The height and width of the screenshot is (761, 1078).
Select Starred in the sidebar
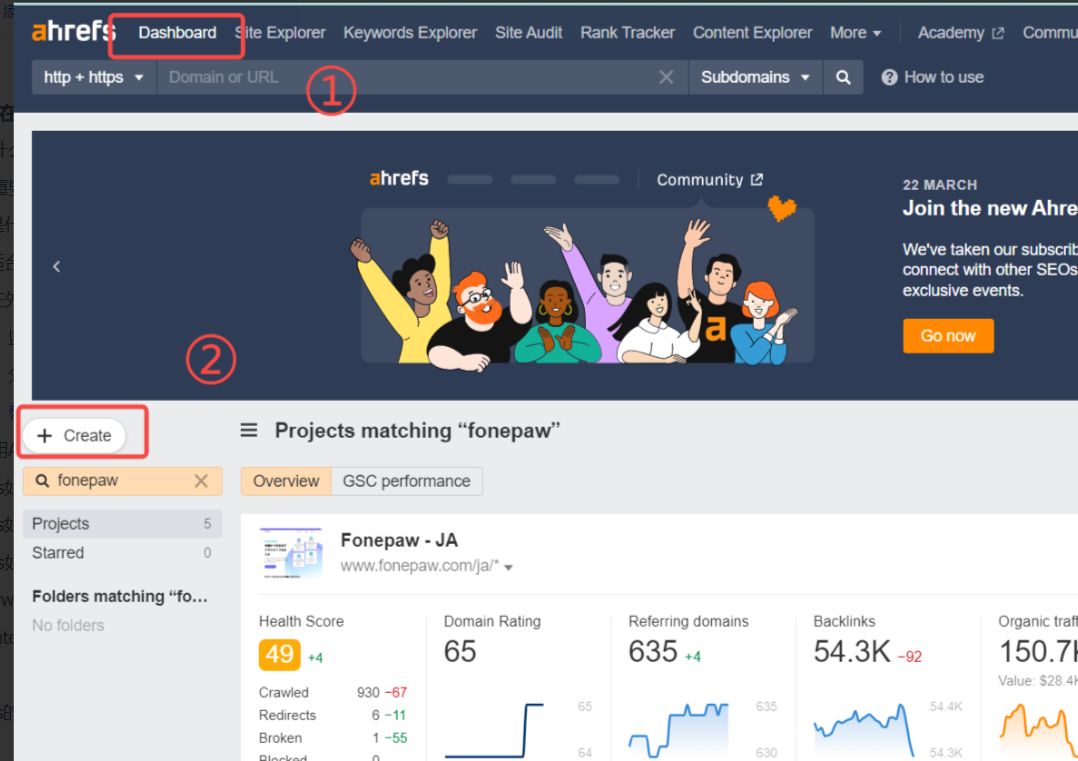point(122,553)
